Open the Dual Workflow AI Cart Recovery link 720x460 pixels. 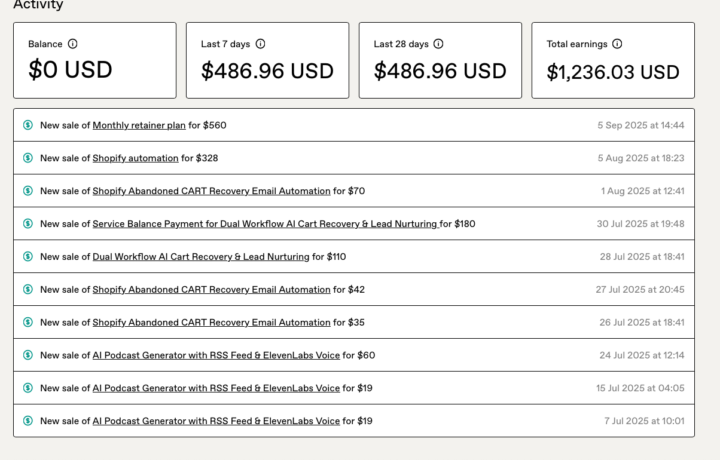[200, 257]
